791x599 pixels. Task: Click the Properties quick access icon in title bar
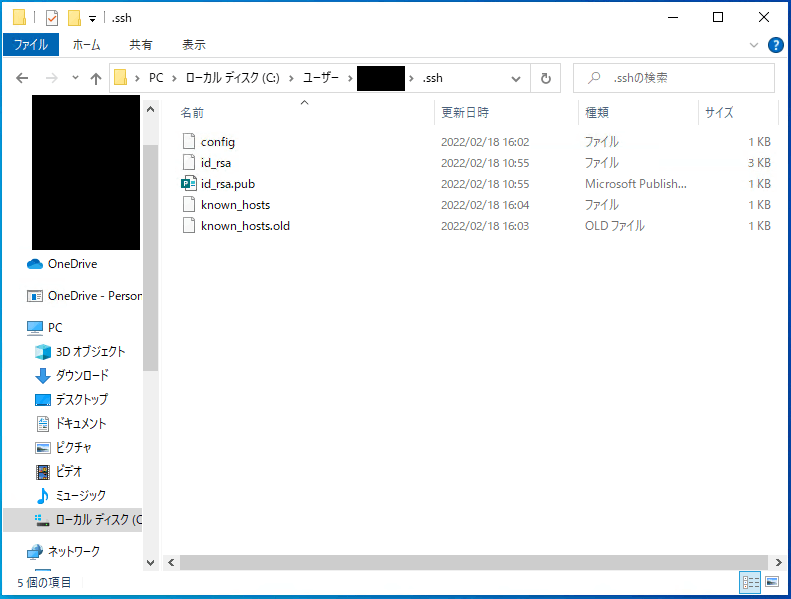[52, 18]
